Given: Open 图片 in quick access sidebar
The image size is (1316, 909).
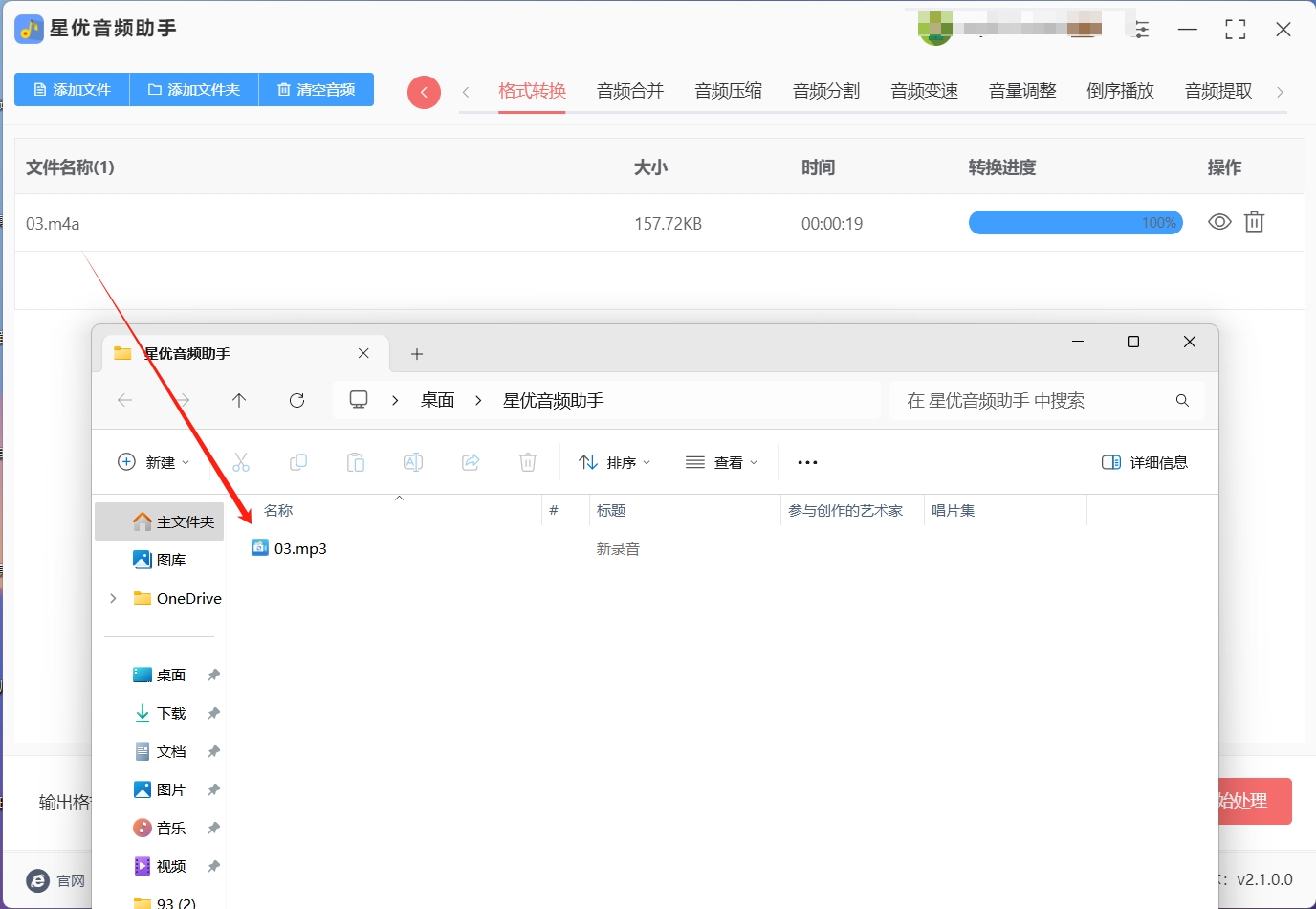Looking at the screenshot, I should [160, 789].
